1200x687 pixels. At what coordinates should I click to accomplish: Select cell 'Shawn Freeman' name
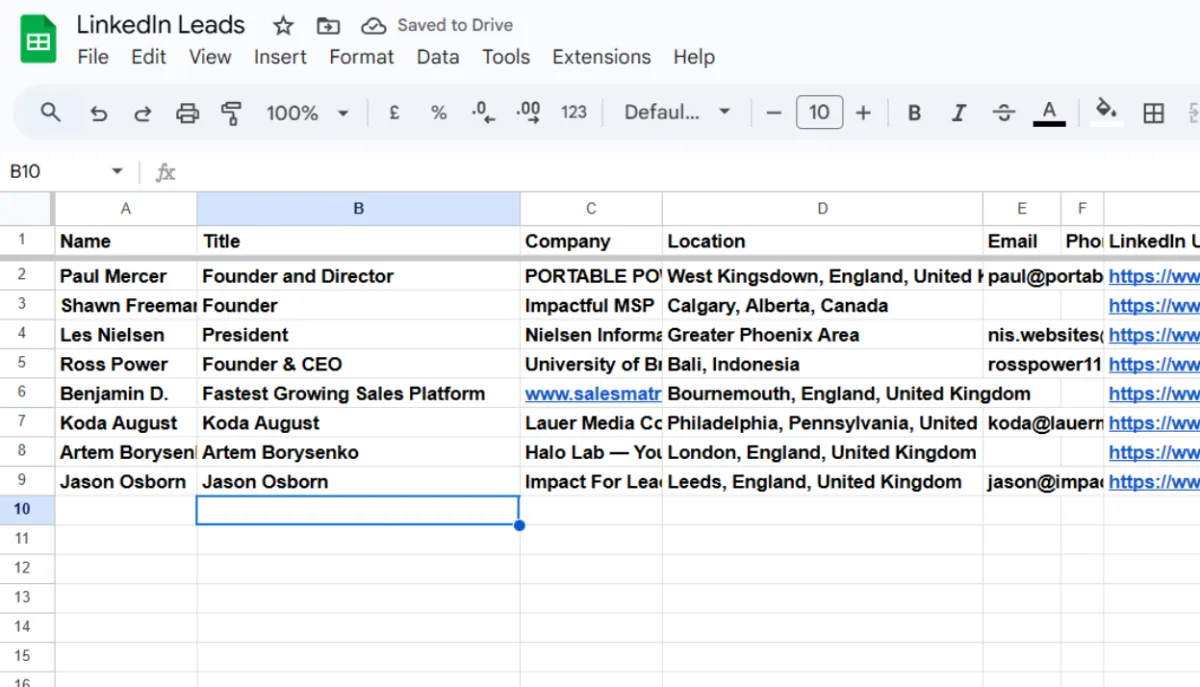click(126, 306)
